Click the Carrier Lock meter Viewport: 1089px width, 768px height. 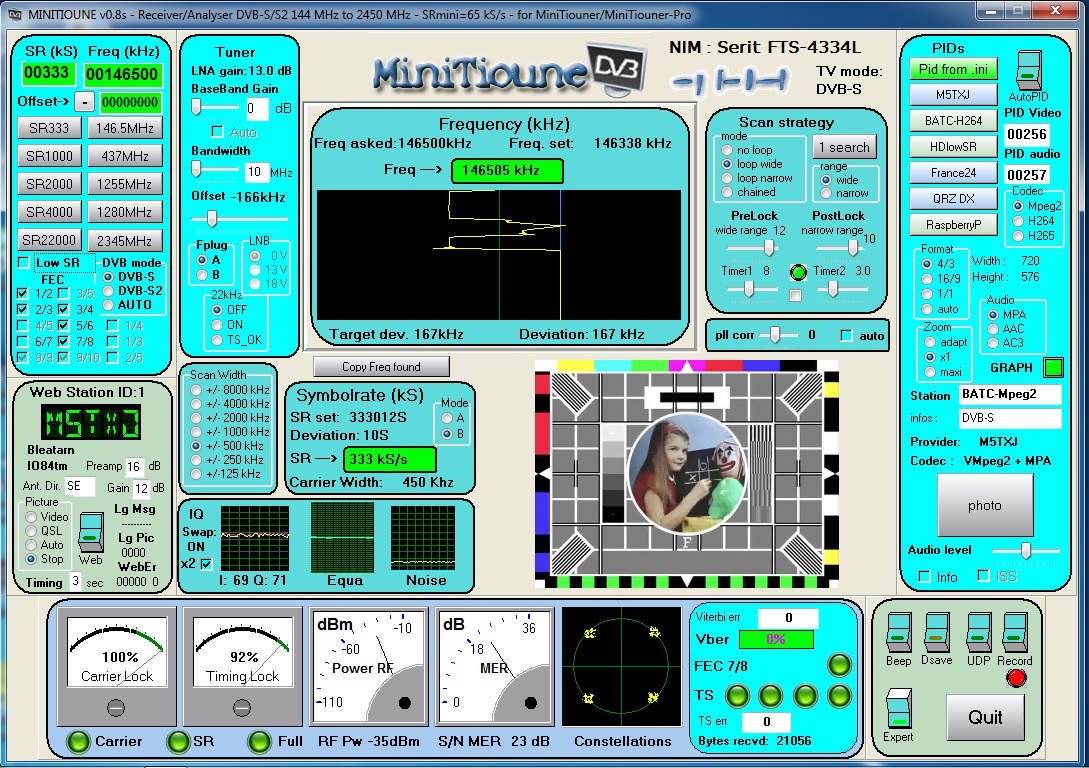tap(117, 665)
